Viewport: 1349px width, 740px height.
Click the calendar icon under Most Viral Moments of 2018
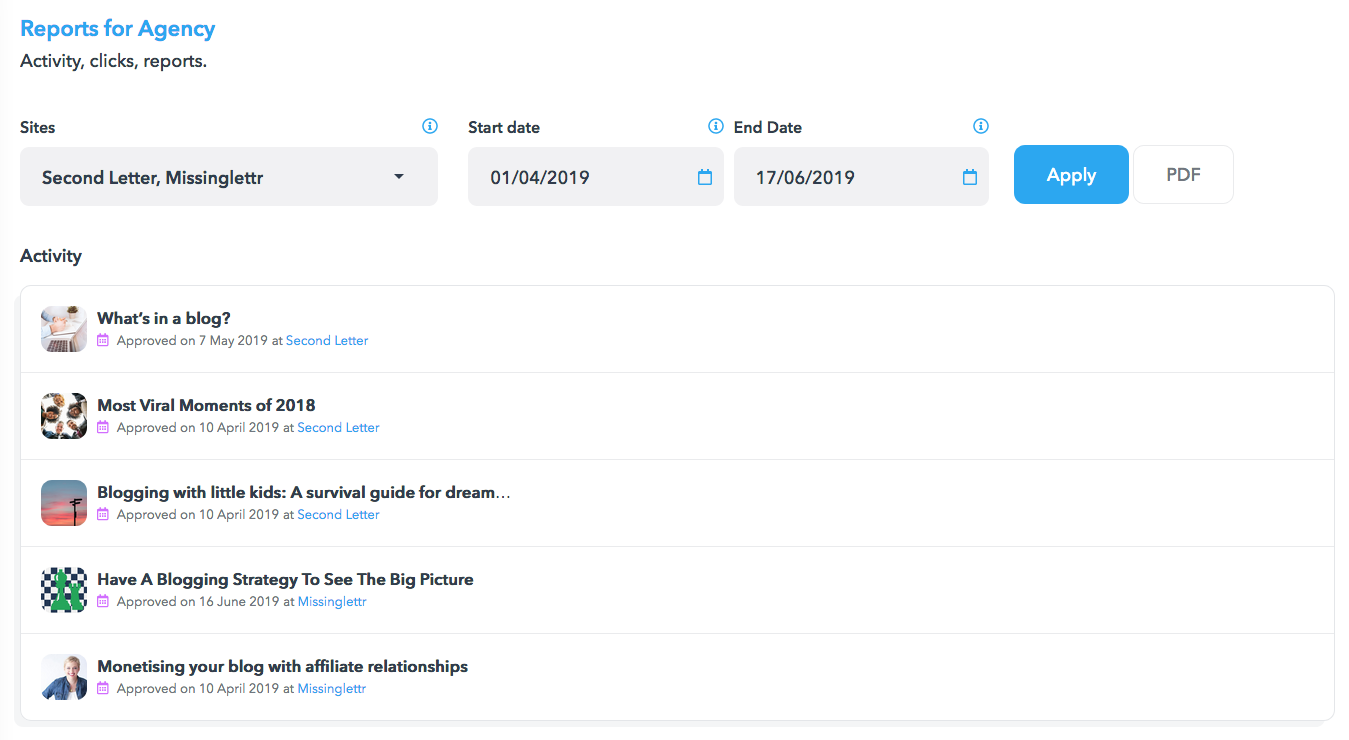(x=103, y=428)
